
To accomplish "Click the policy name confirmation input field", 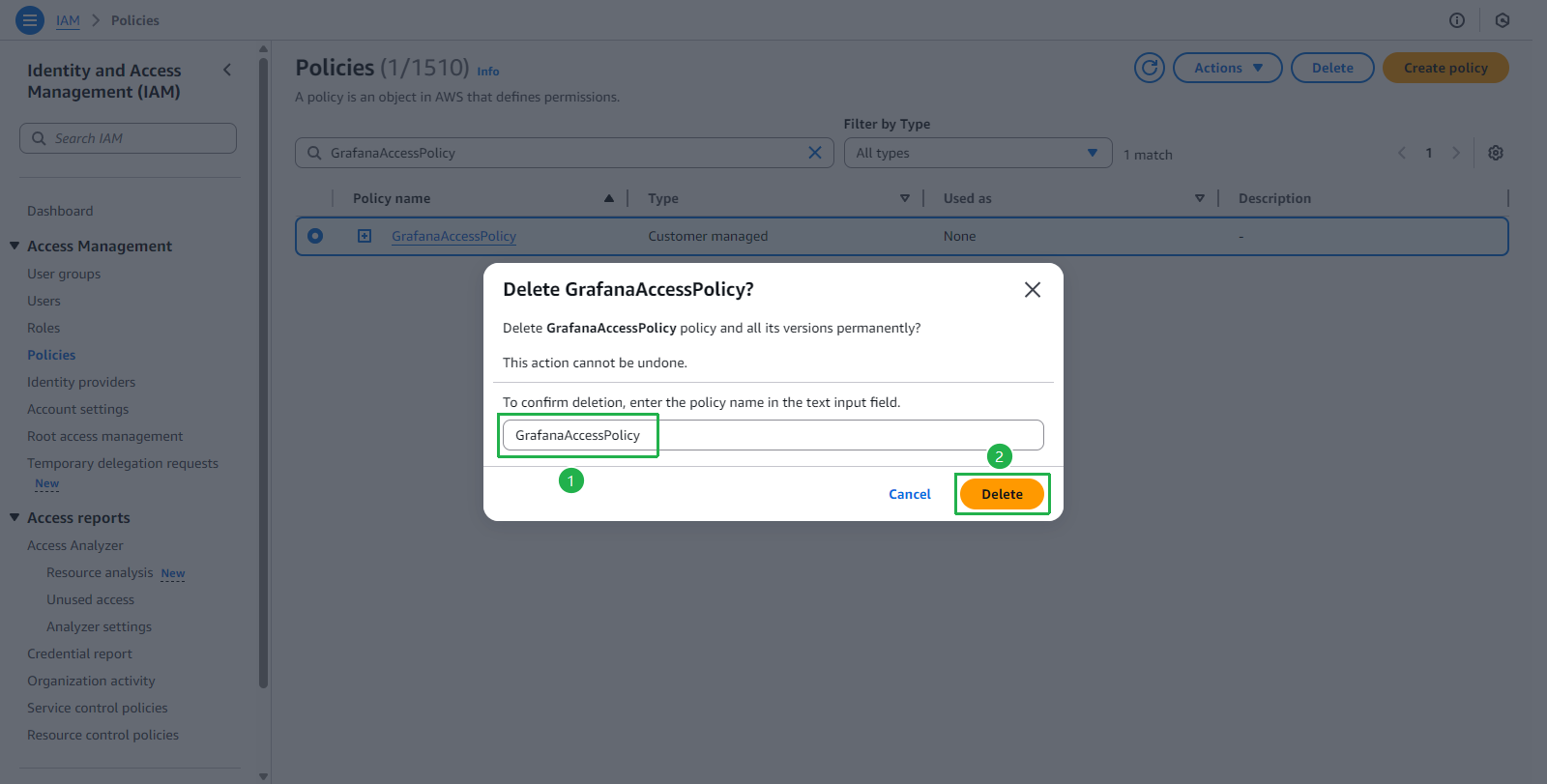I will coord(773,435).
